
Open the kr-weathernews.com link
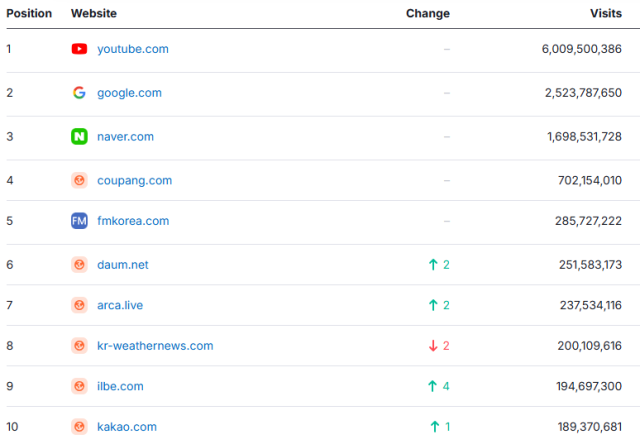155,346
